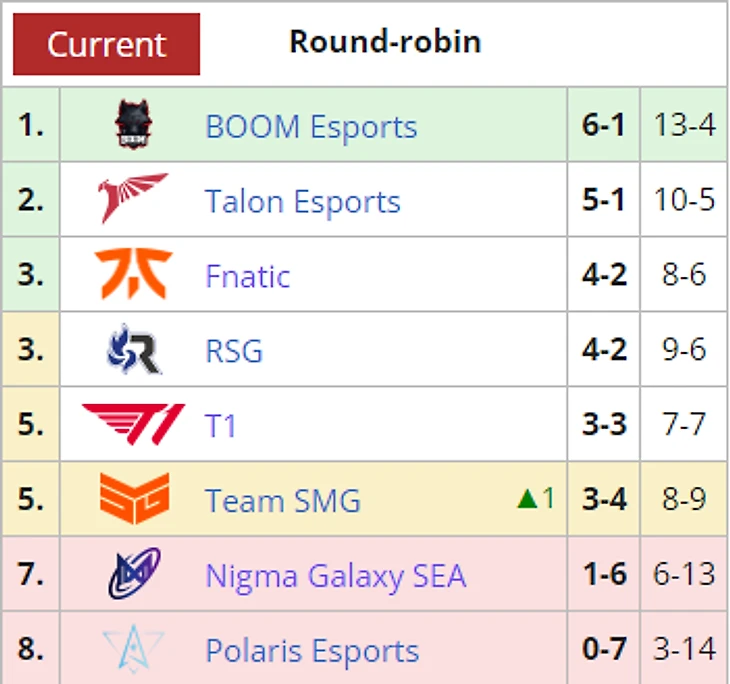The image size is (730, 684).
Task: Select the Current standings button
Action: coord(107,44)
